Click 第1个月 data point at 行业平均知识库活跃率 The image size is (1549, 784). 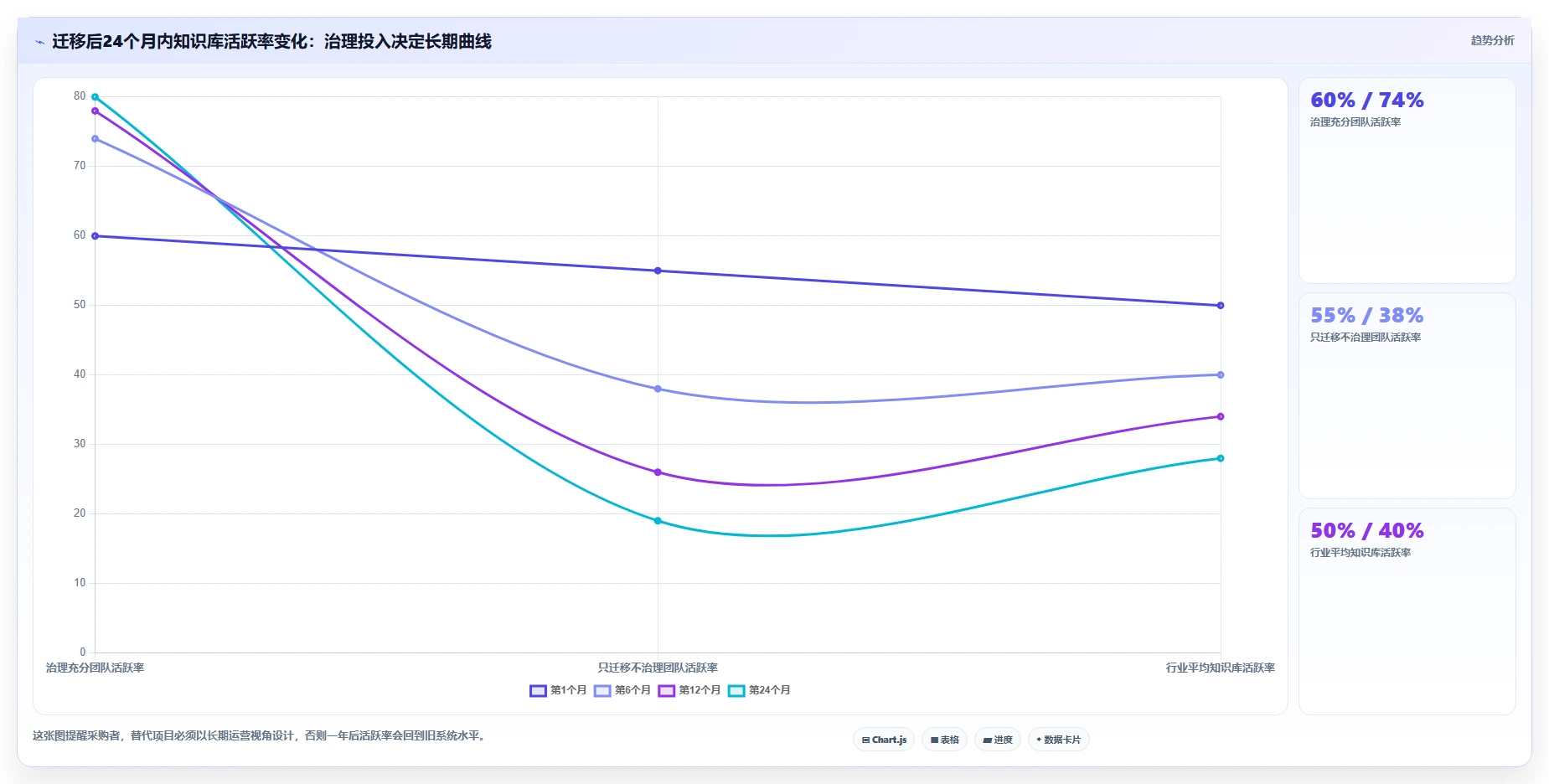click(x=1221, y=306)
